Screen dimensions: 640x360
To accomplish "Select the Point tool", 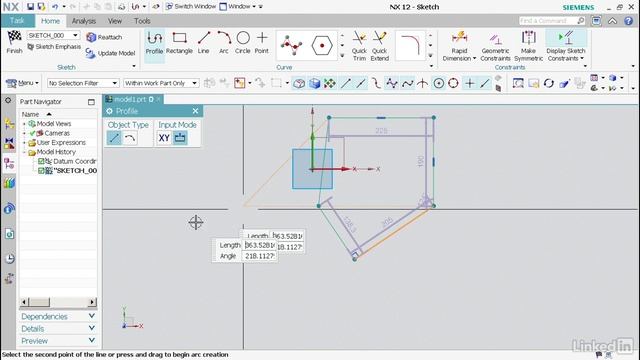I will tap(262, 43).
